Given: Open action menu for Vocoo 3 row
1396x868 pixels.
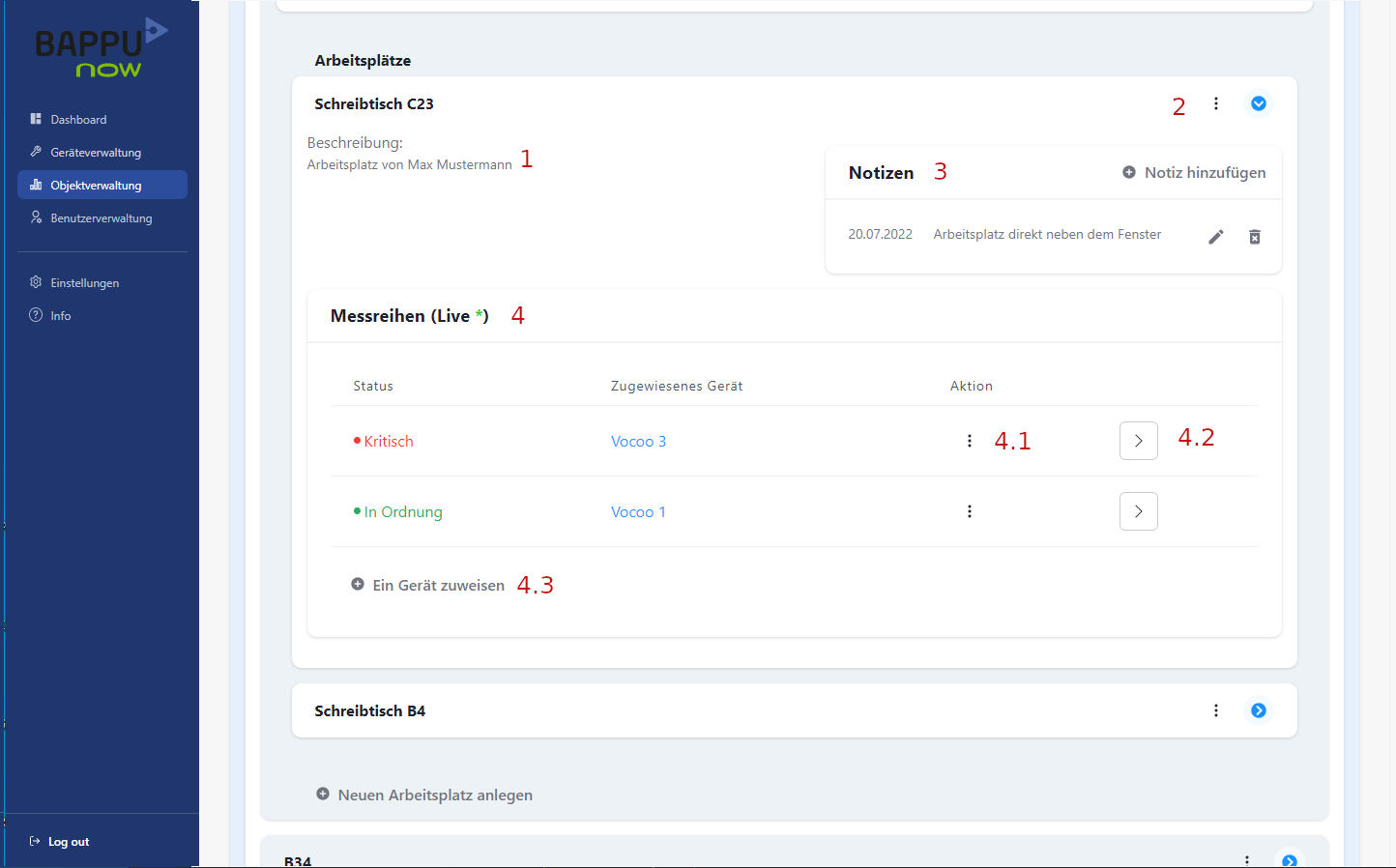Looking at the screenshot, I should point(970,441).
